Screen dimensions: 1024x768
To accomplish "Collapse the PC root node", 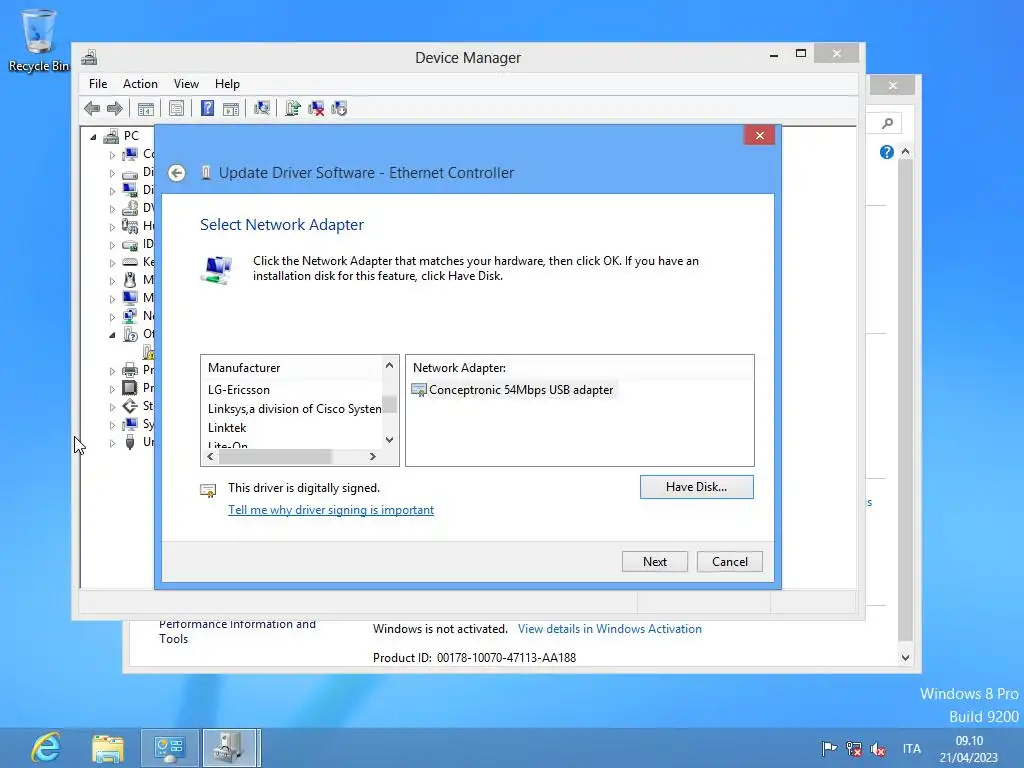I will [93, 136].
